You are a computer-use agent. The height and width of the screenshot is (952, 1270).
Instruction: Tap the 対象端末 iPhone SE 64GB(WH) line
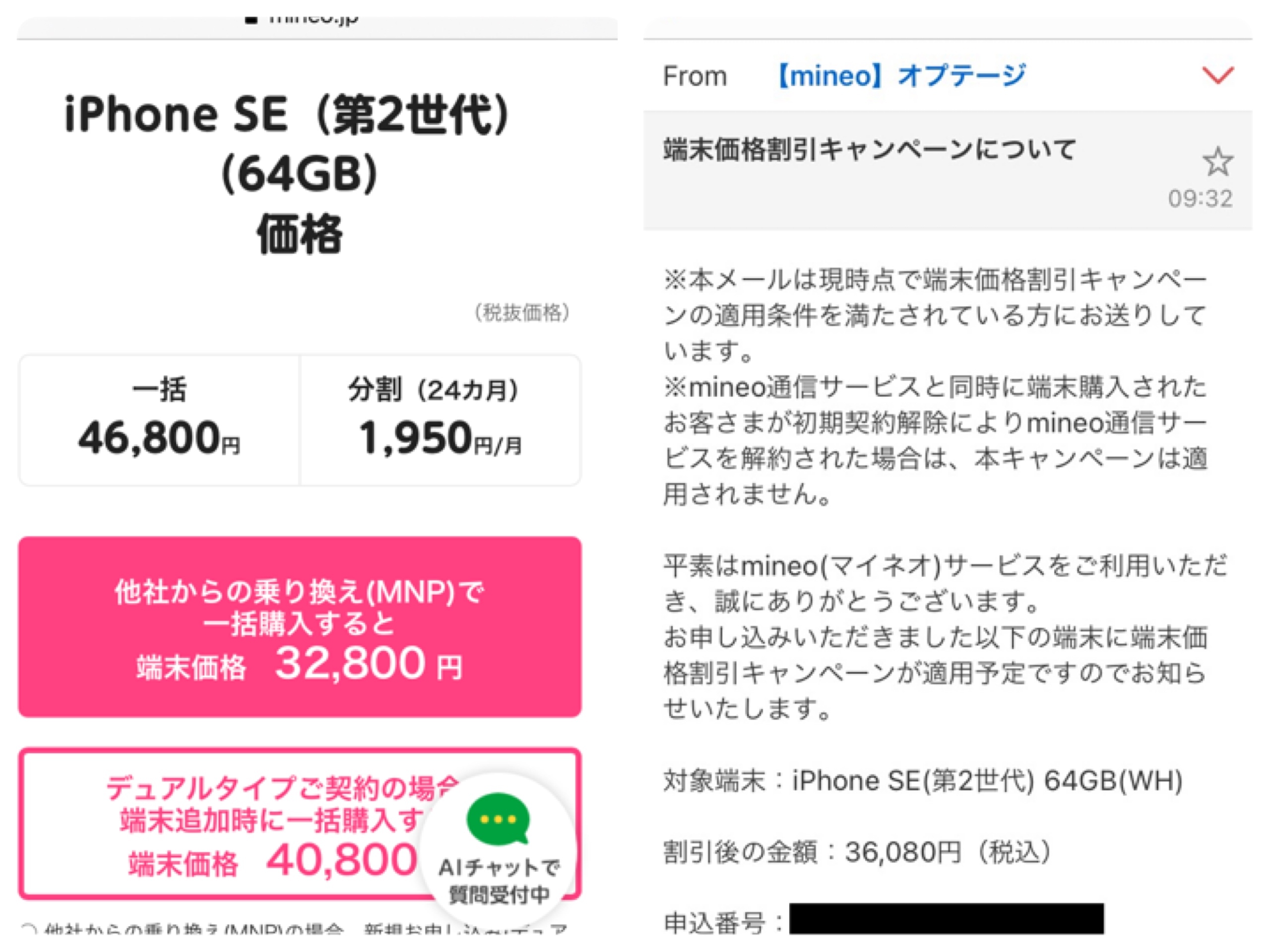[x=922, y=780]
